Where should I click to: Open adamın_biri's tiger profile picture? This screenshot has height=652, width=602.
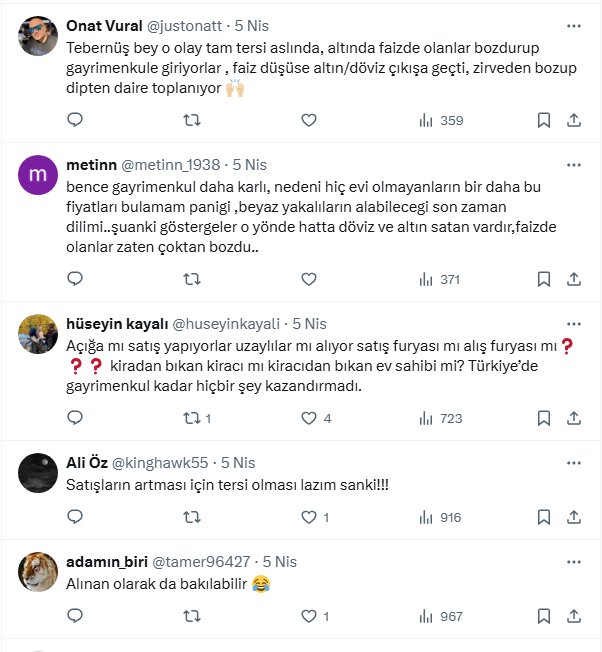click(x=38, y=572)
